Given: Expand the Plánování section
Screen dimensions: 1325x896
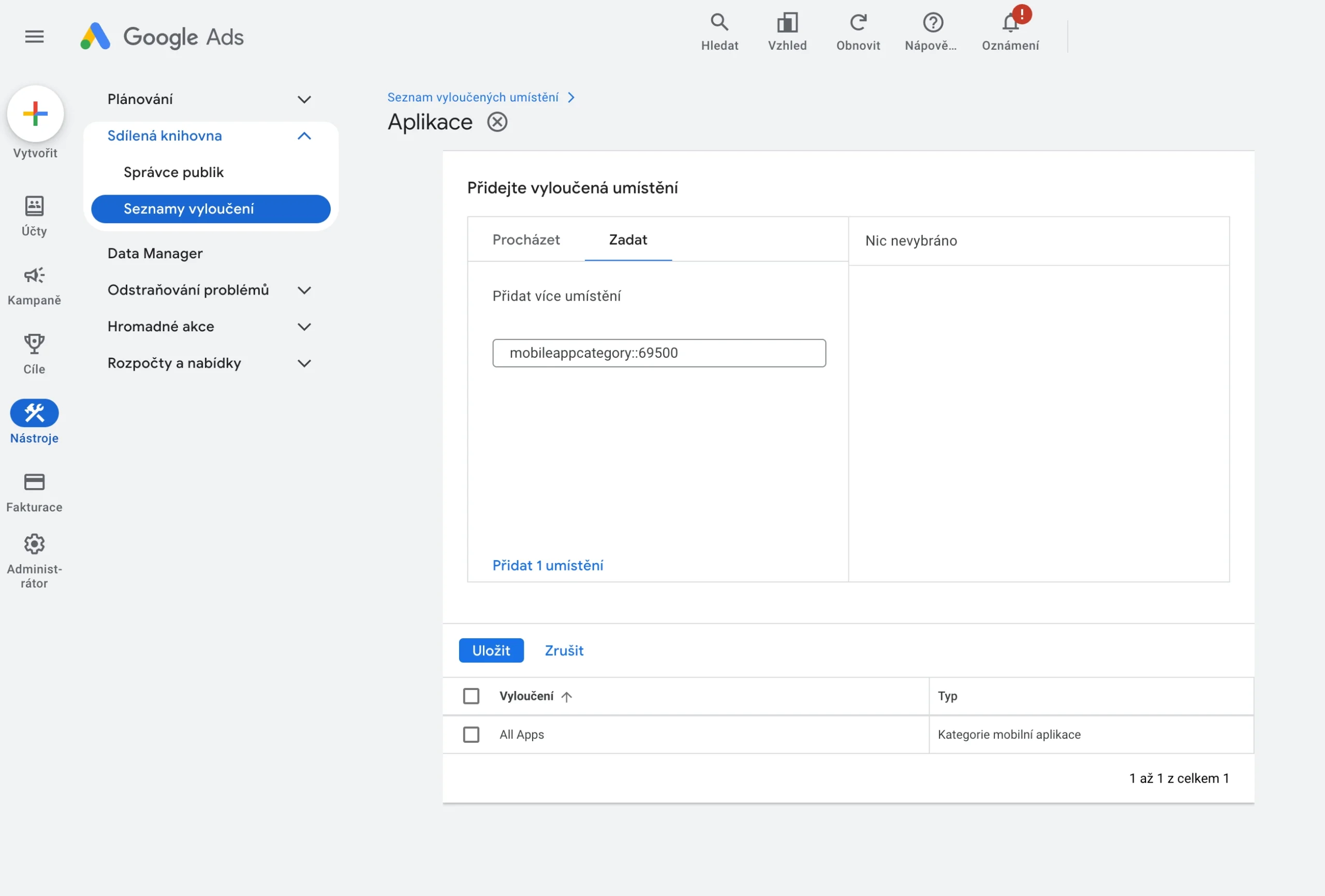Looking at the screenshot, I should coord(304,99).
